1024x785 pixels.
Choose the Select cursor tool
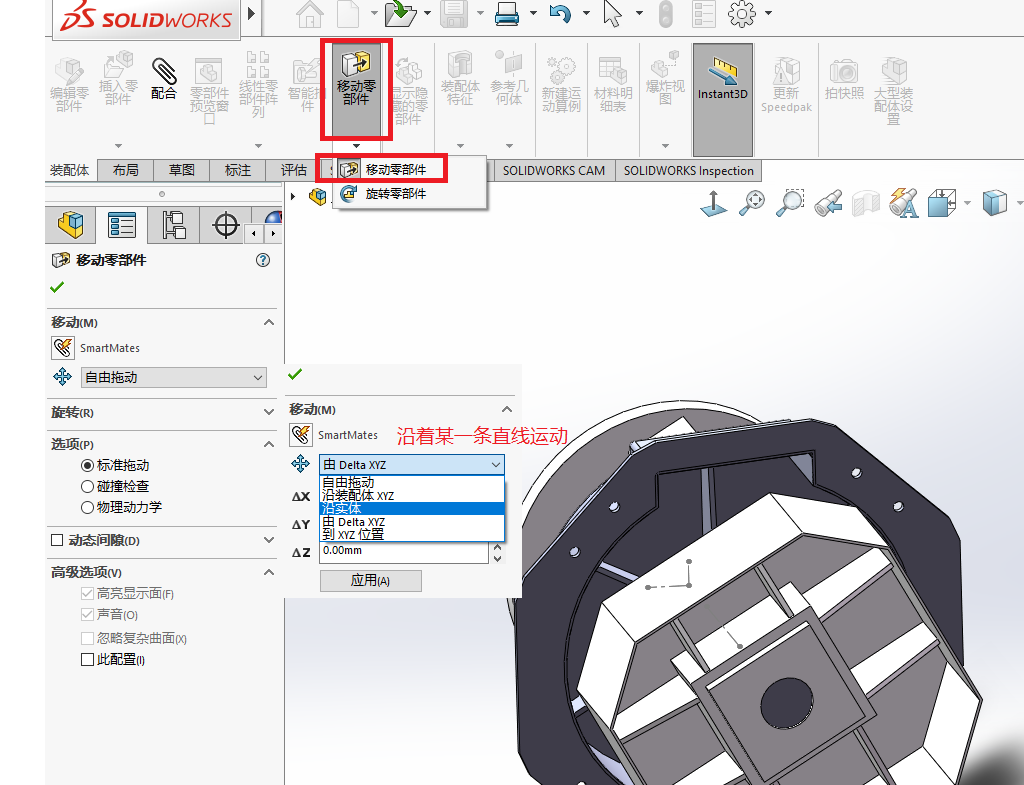612,14
